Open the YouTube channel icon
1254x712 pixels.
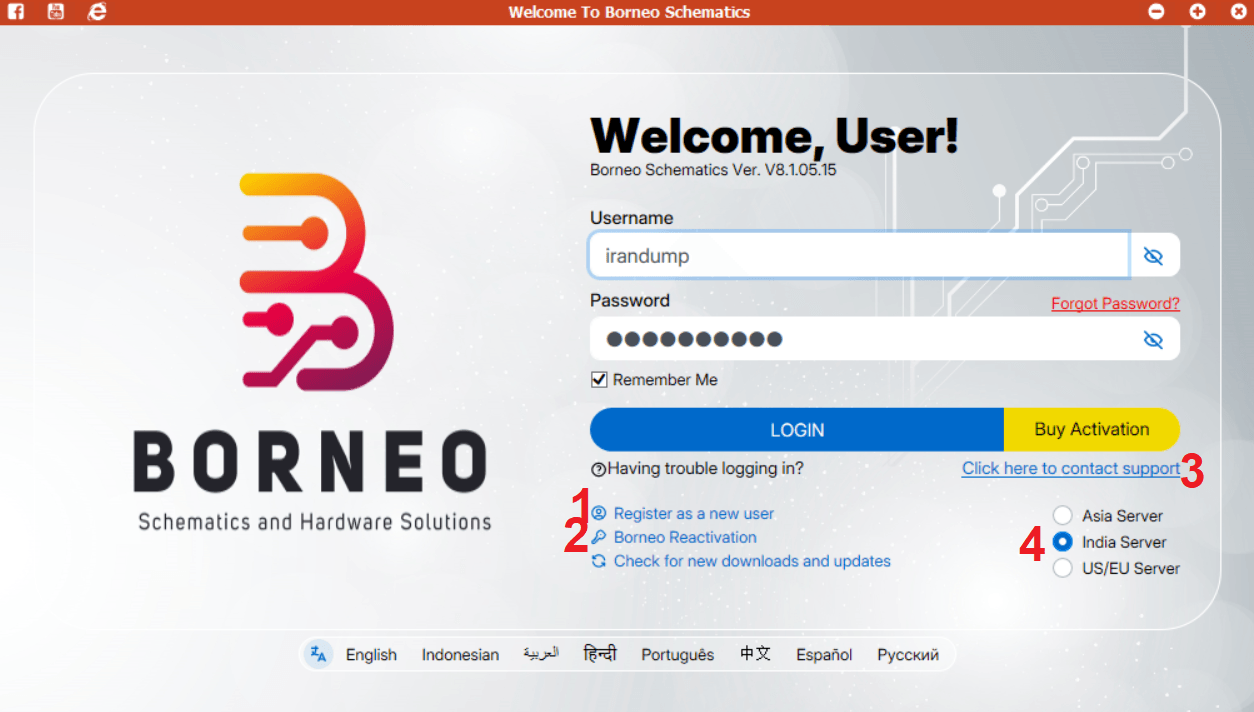[x=56, y=12]
